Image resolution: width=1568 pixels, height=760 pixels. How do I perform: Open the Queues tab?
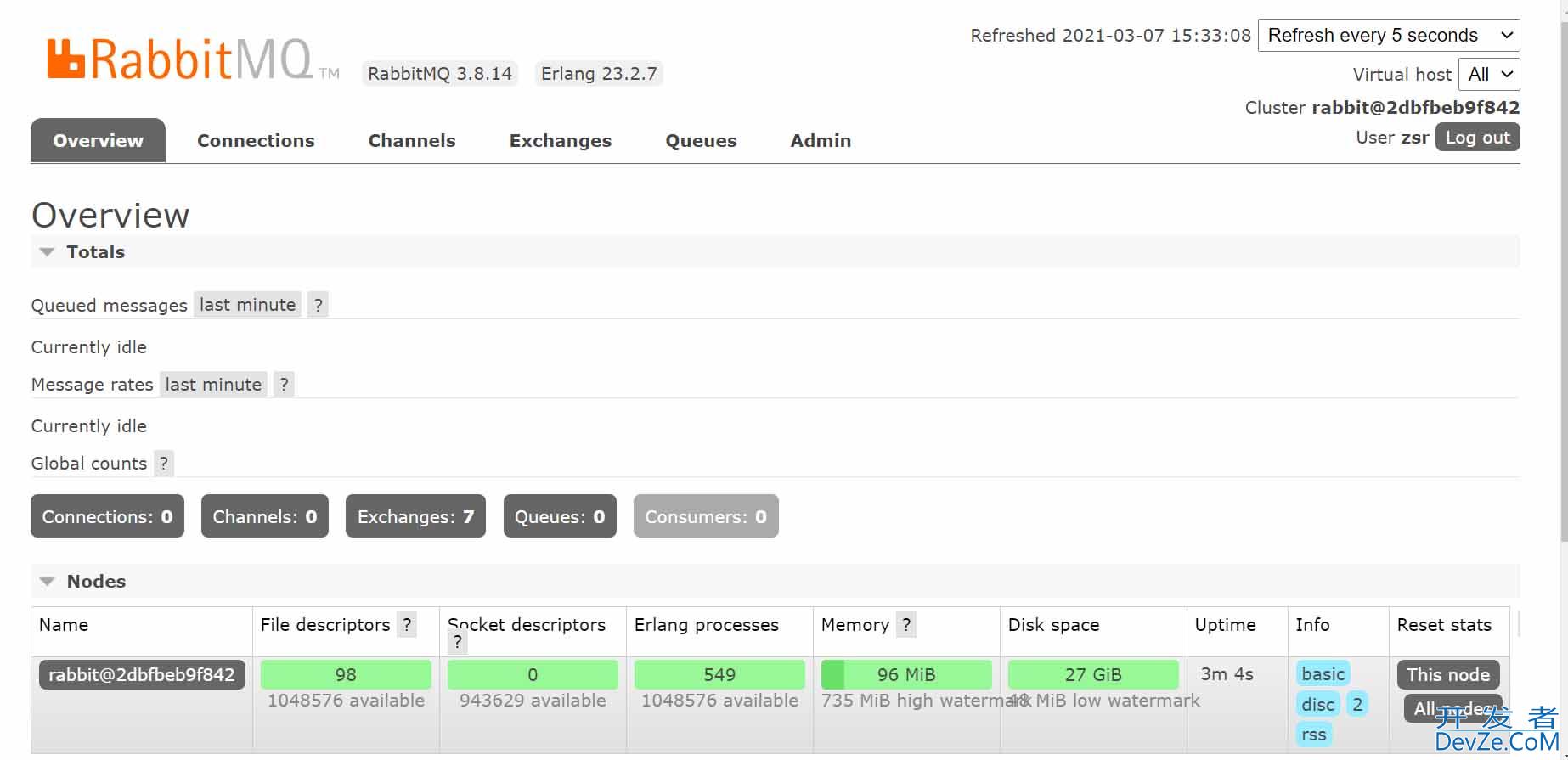click(x=702, y=141)
